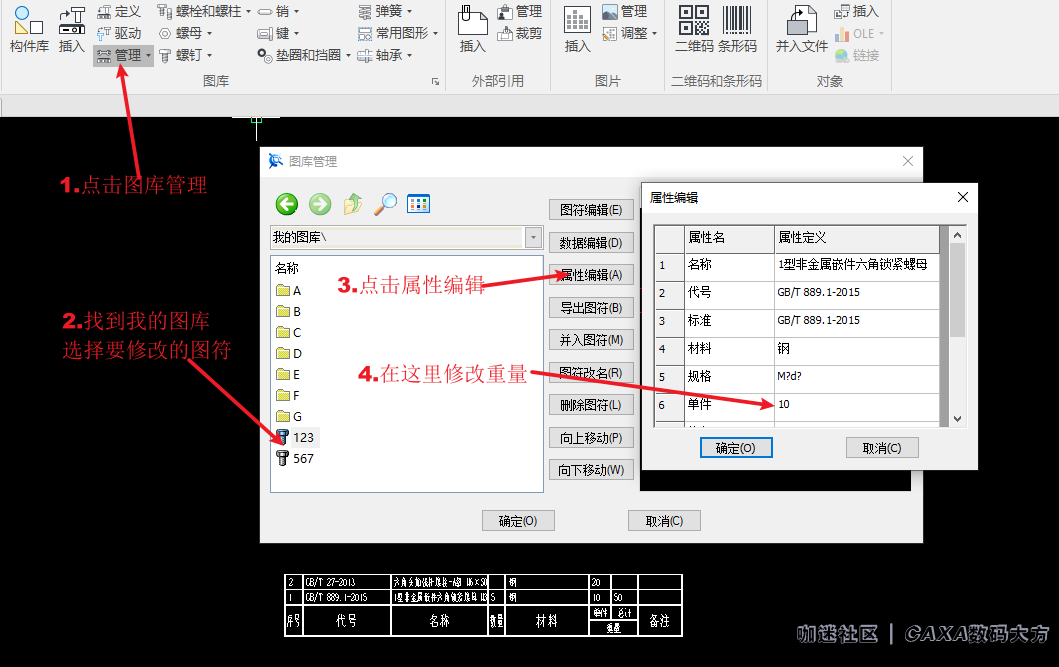Click the green back arrow in 图库管理
The height and width of the screenshot is (667, 1059).
click(x=287, y=204)
